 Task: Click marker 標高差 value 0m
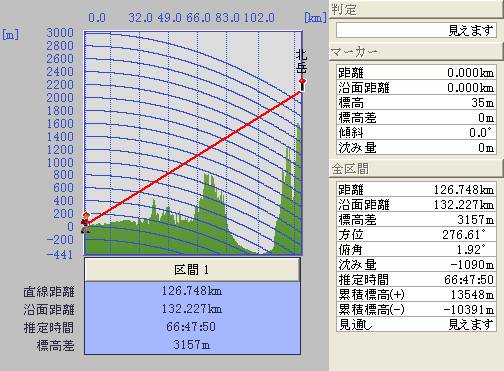click(486, 117)
